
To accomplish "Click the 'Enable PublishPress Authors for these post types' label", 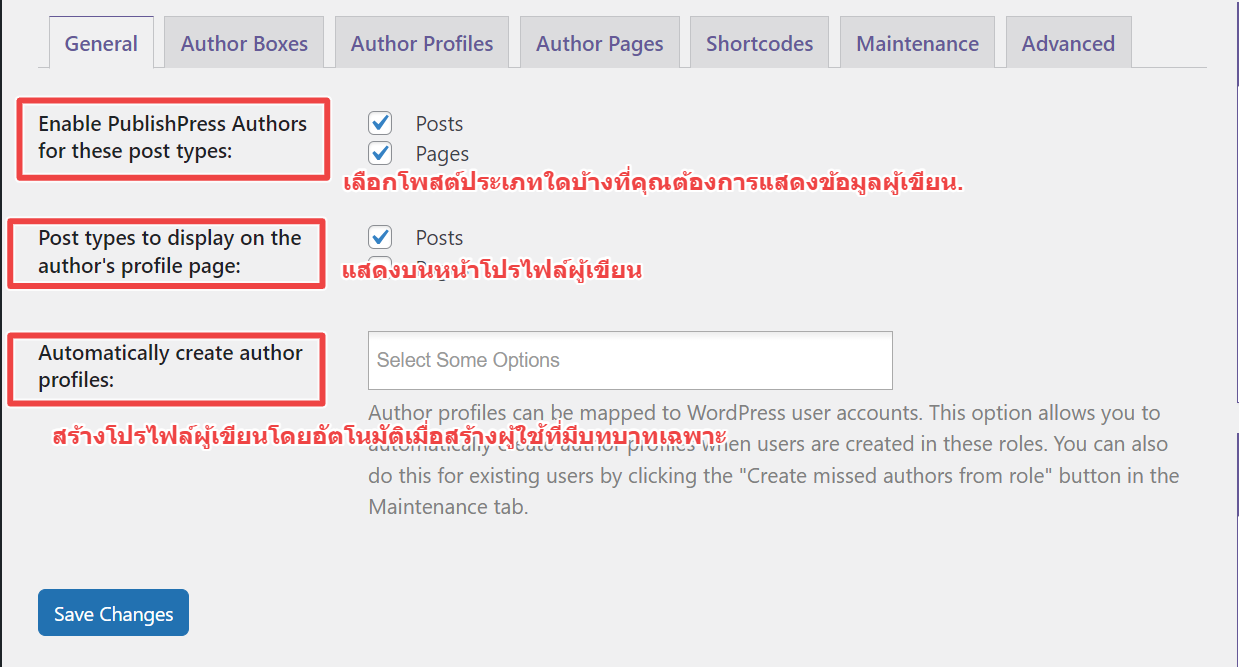I will click(x=173, y=138).
